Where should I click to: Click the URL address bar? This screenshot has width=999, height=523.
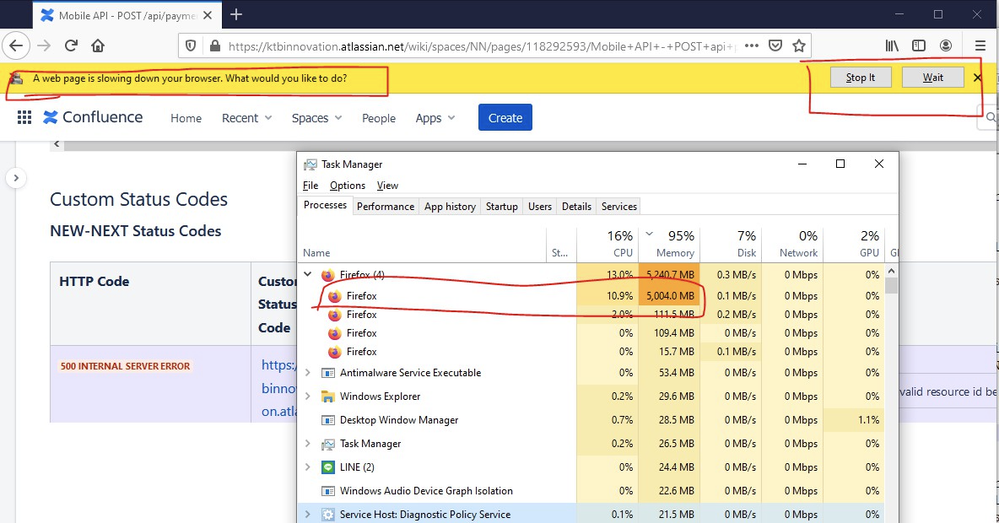pyautogui.click(x=481, y=46)
